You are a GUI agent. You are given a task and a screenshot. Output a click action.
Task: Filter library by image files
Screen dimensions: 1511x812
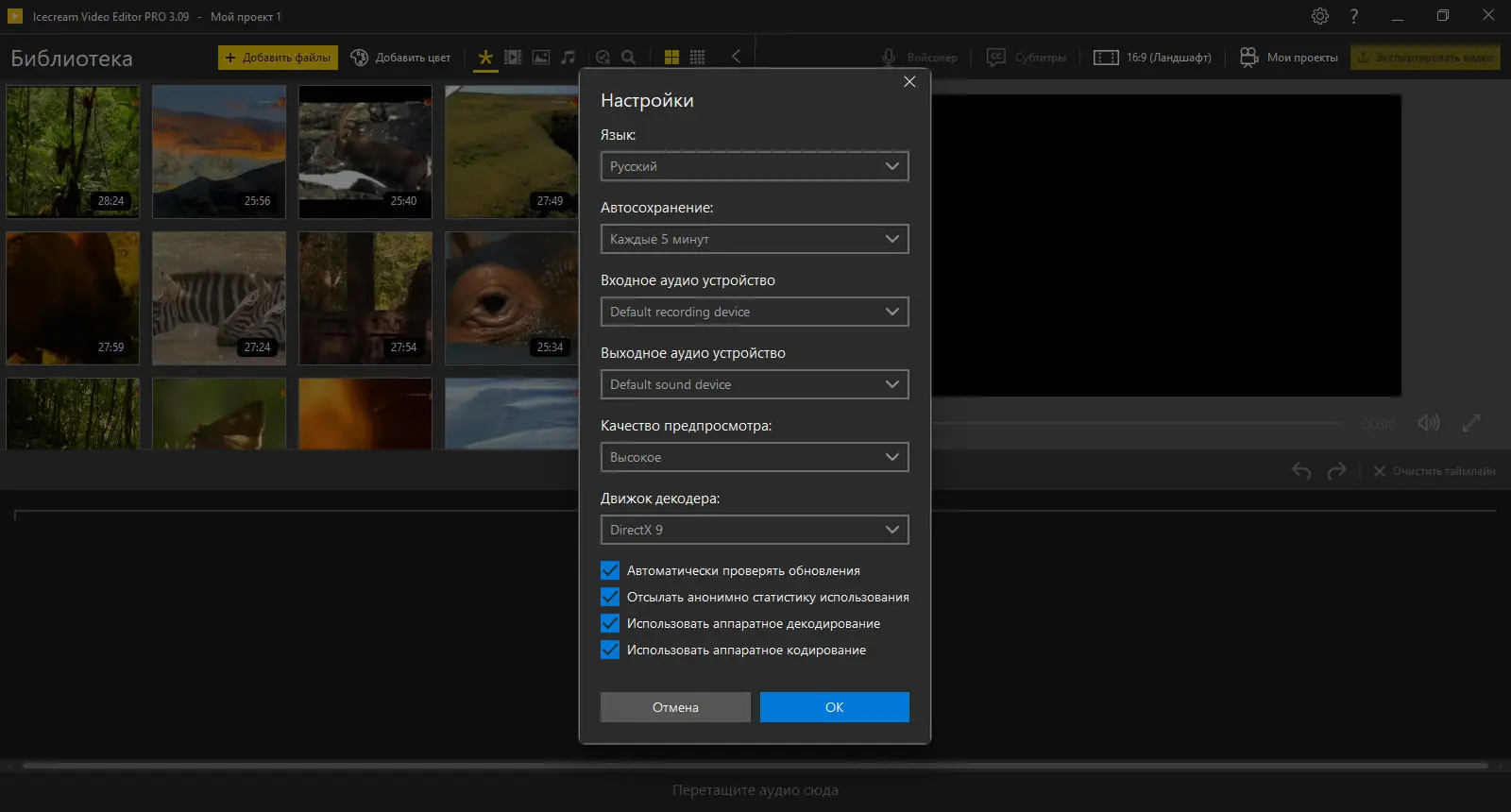(540, 58)
